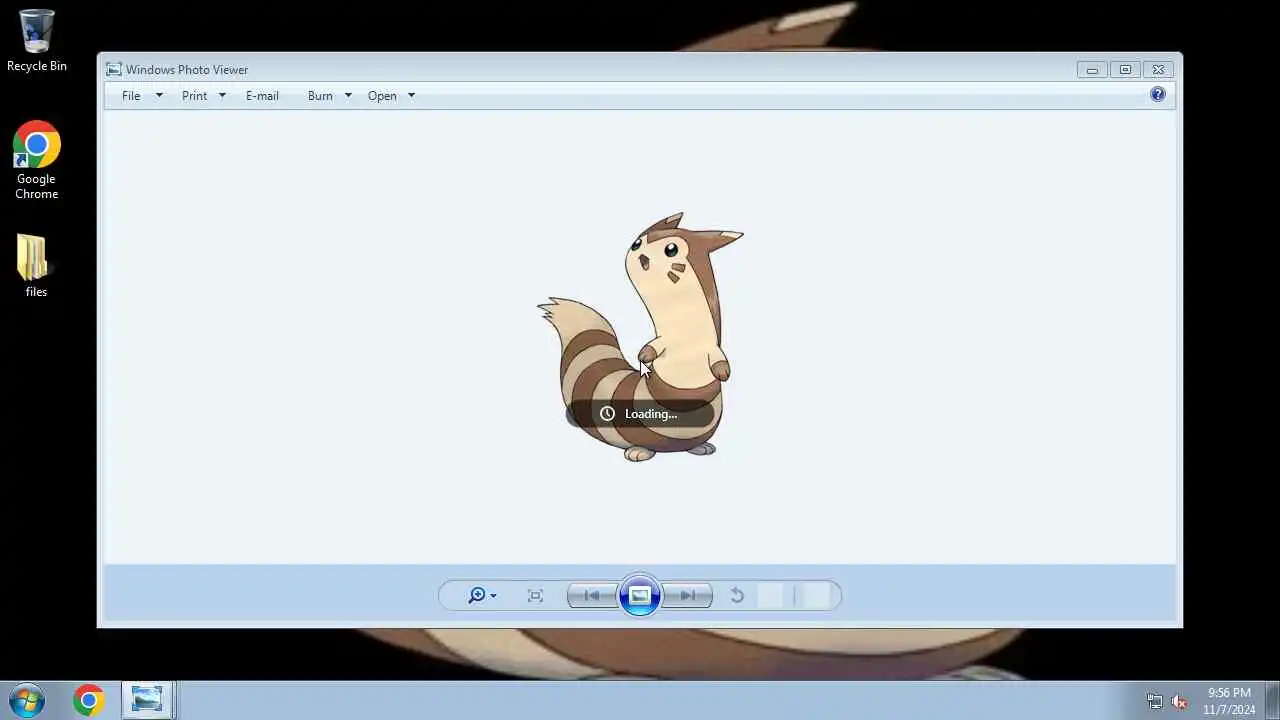Select the Google Chrome desktop shortcut

click(37, 161)
